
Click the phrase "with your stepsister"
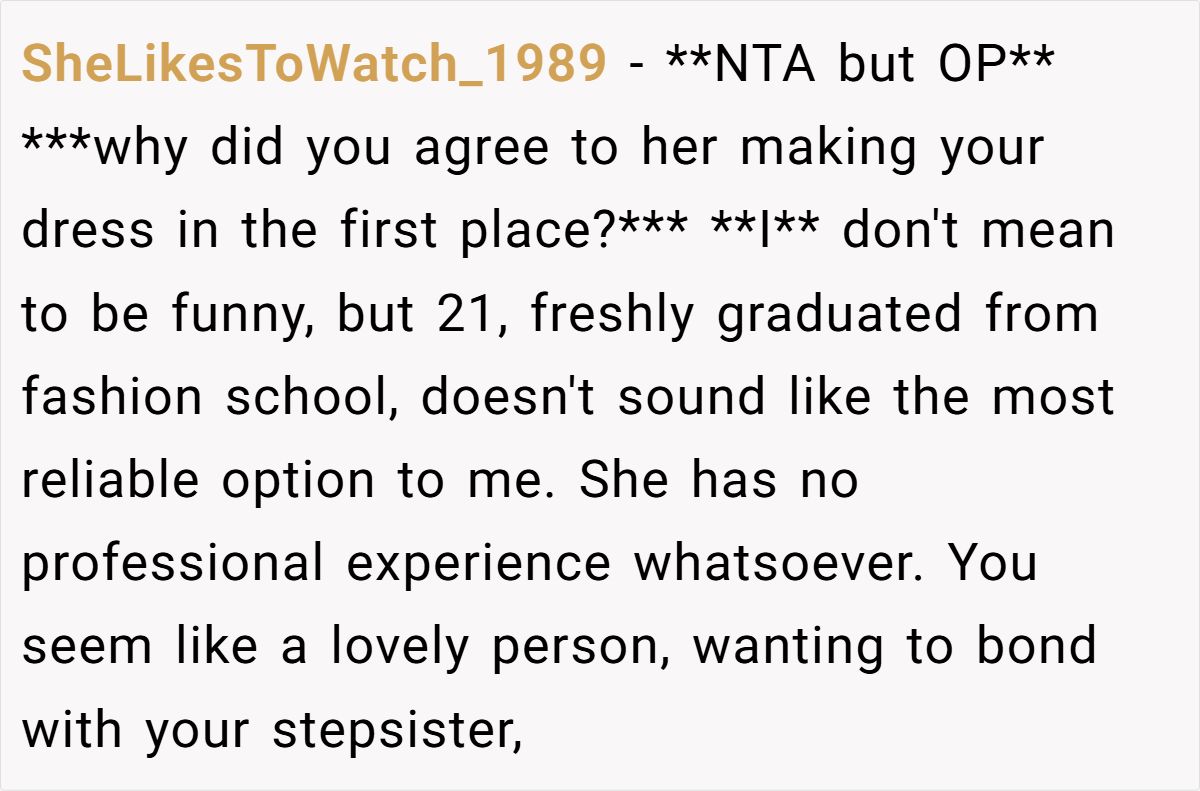(x=272, y=730)
